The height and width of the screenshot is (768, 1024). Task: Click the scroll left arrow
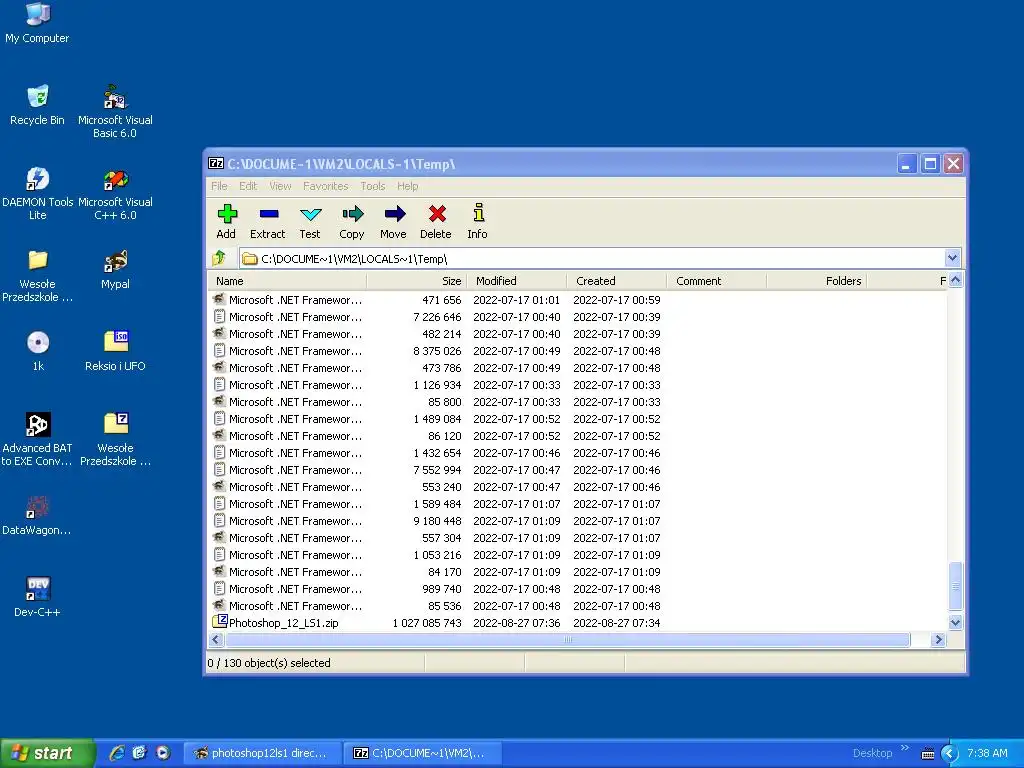(x=216, y=639)
